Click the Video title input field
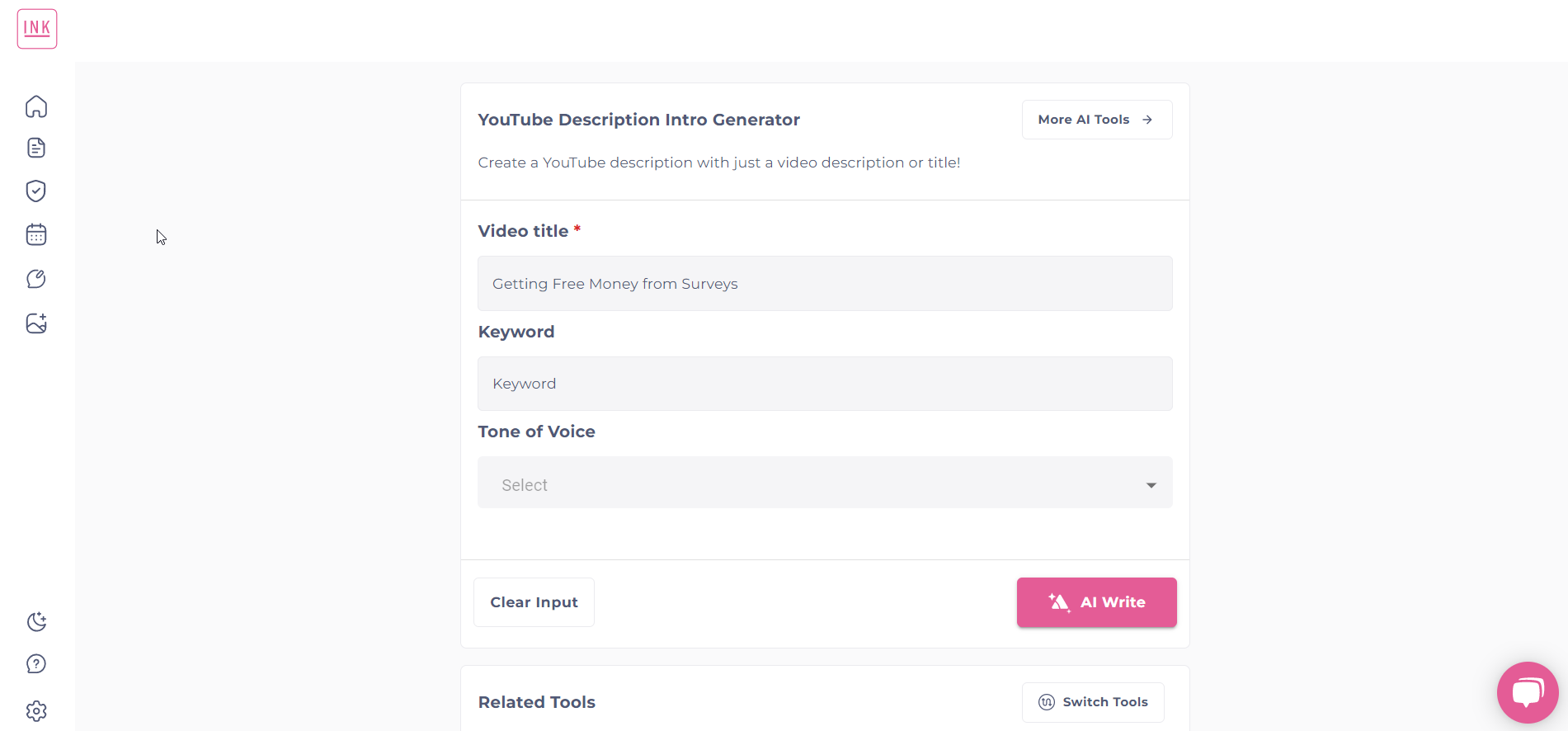Image resolution: width=1568 pixels, height=731 pixels. 824,284
